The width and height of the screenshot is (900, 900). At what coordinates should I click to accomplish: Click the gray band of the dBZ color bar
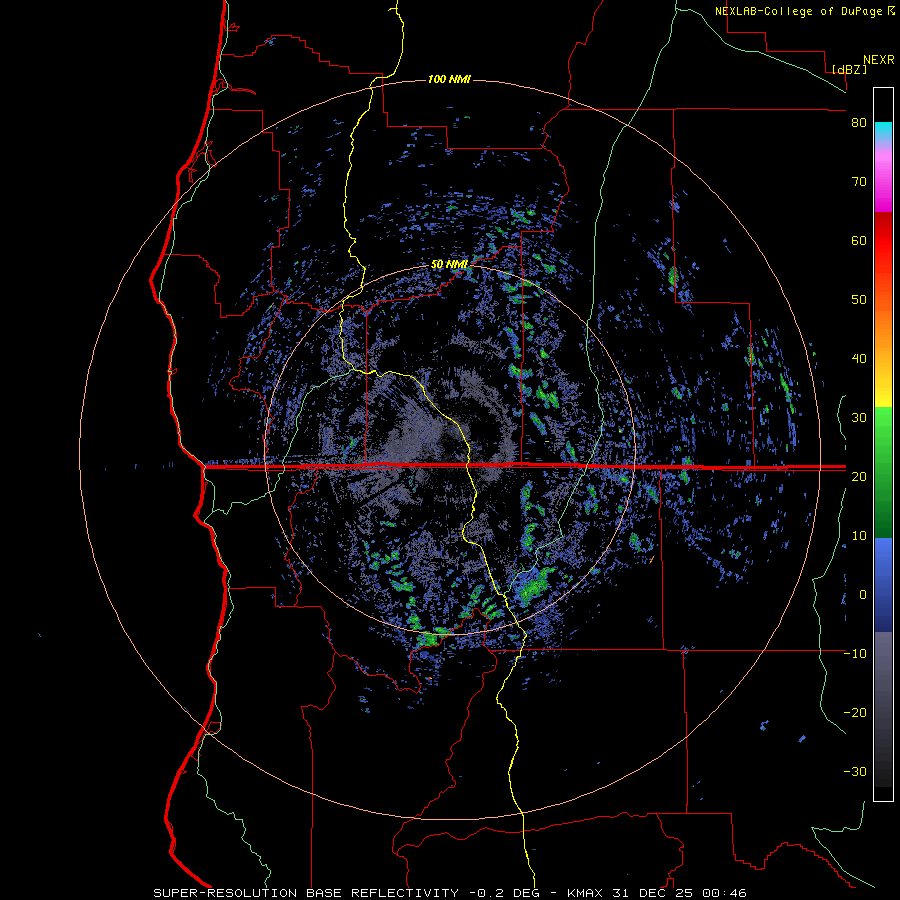coord(883,709)
